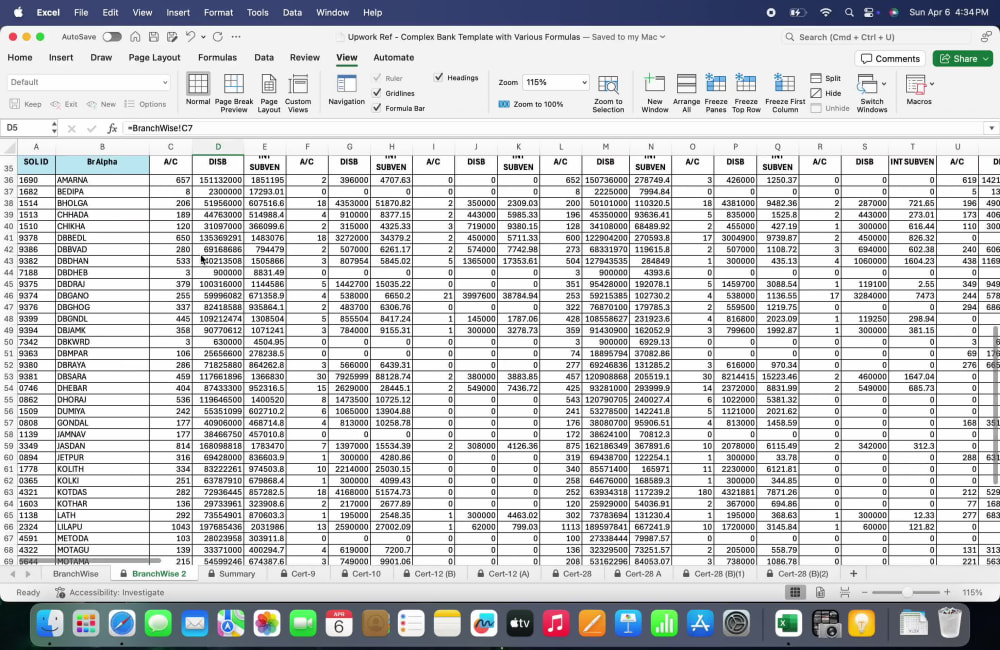The height and width of the screenshot is (650, 1000).
Task: Select cell with AMARNA
Action: [102, 180]
